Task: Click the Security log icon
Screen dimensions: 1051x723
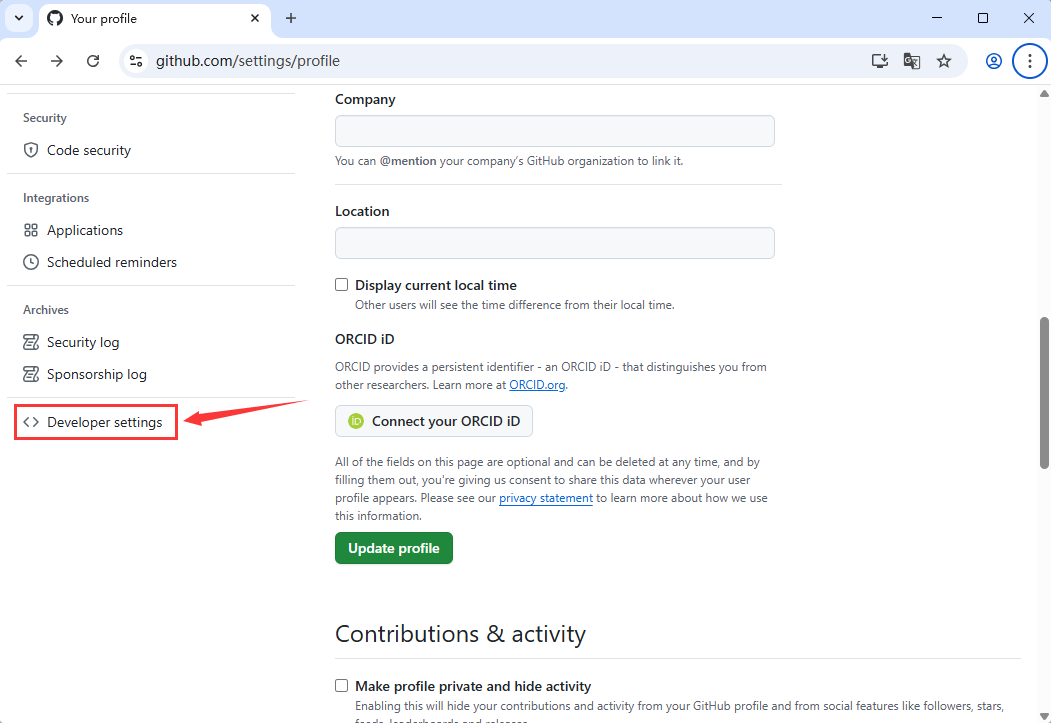Action: click(31, 342)
